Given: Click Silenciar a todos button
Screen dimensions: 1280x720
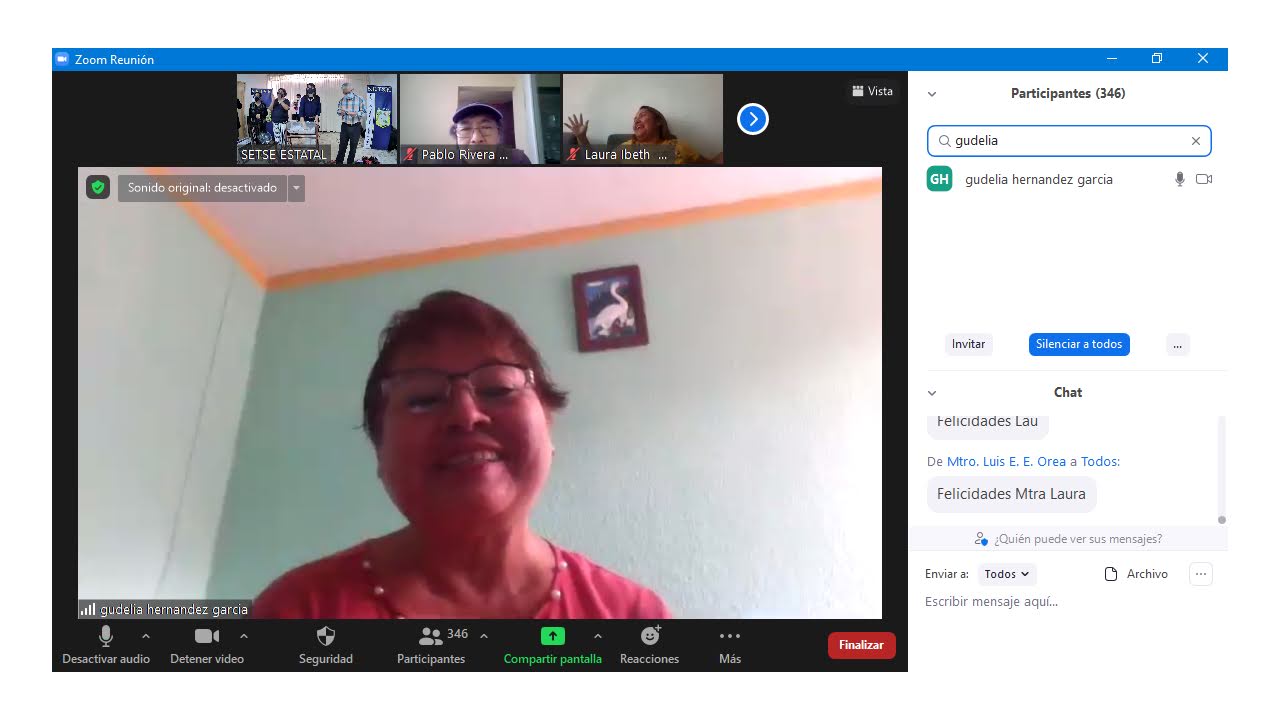Looking at the screenshot, I should click(x=1079, y=344).
